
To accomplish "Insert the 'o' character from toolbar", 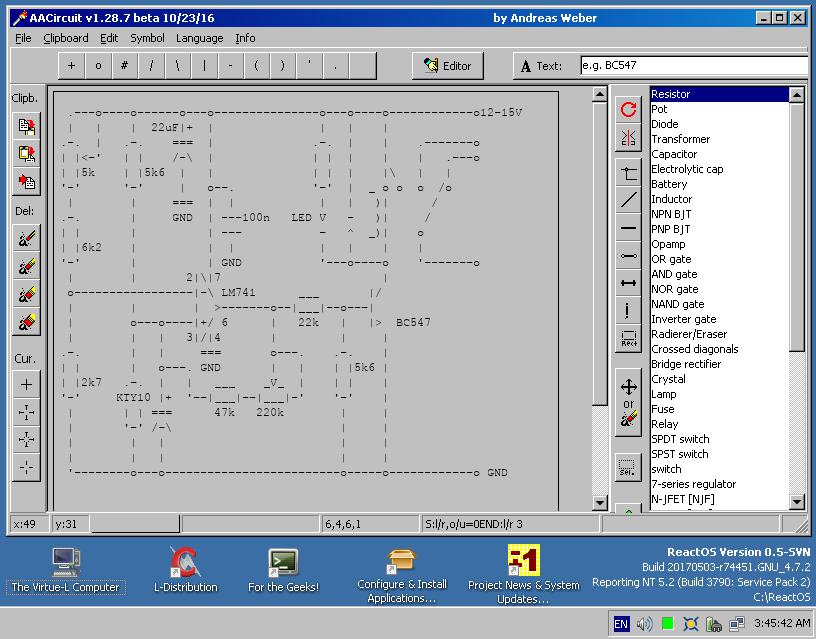I will [x=96, y=65].
